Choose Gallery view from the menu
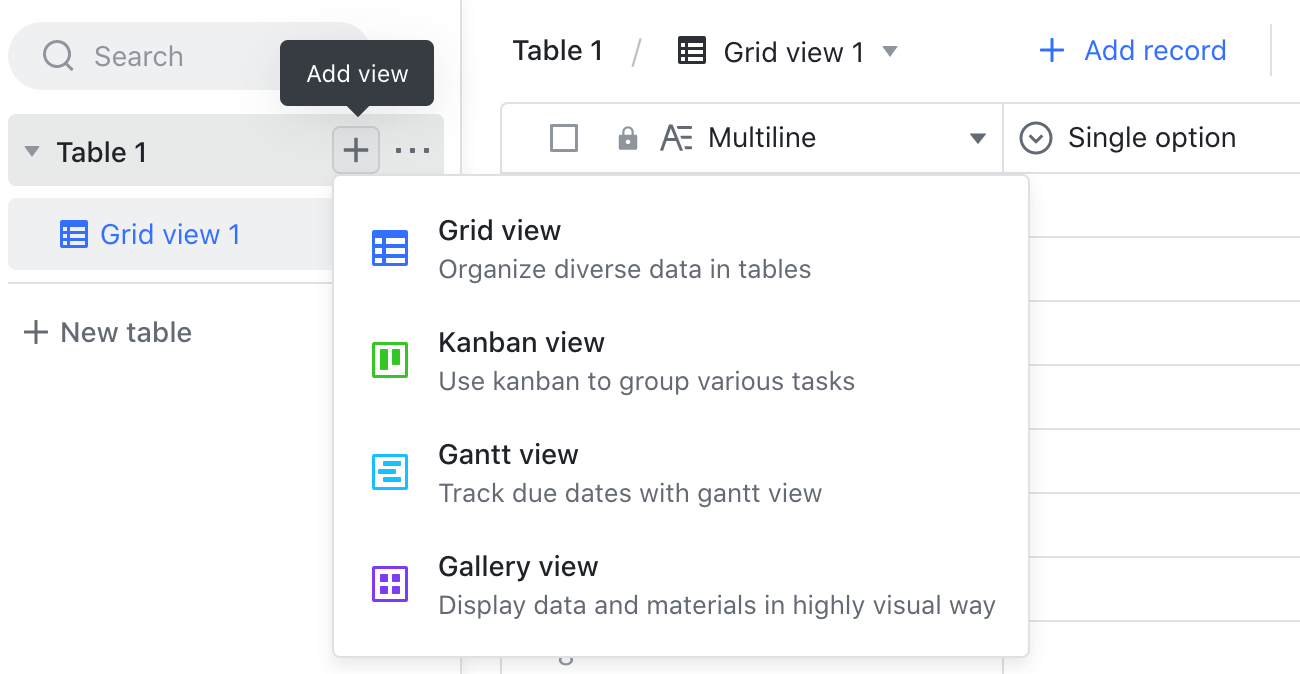Screen dimensions: 1300x674 pos(518,567)
